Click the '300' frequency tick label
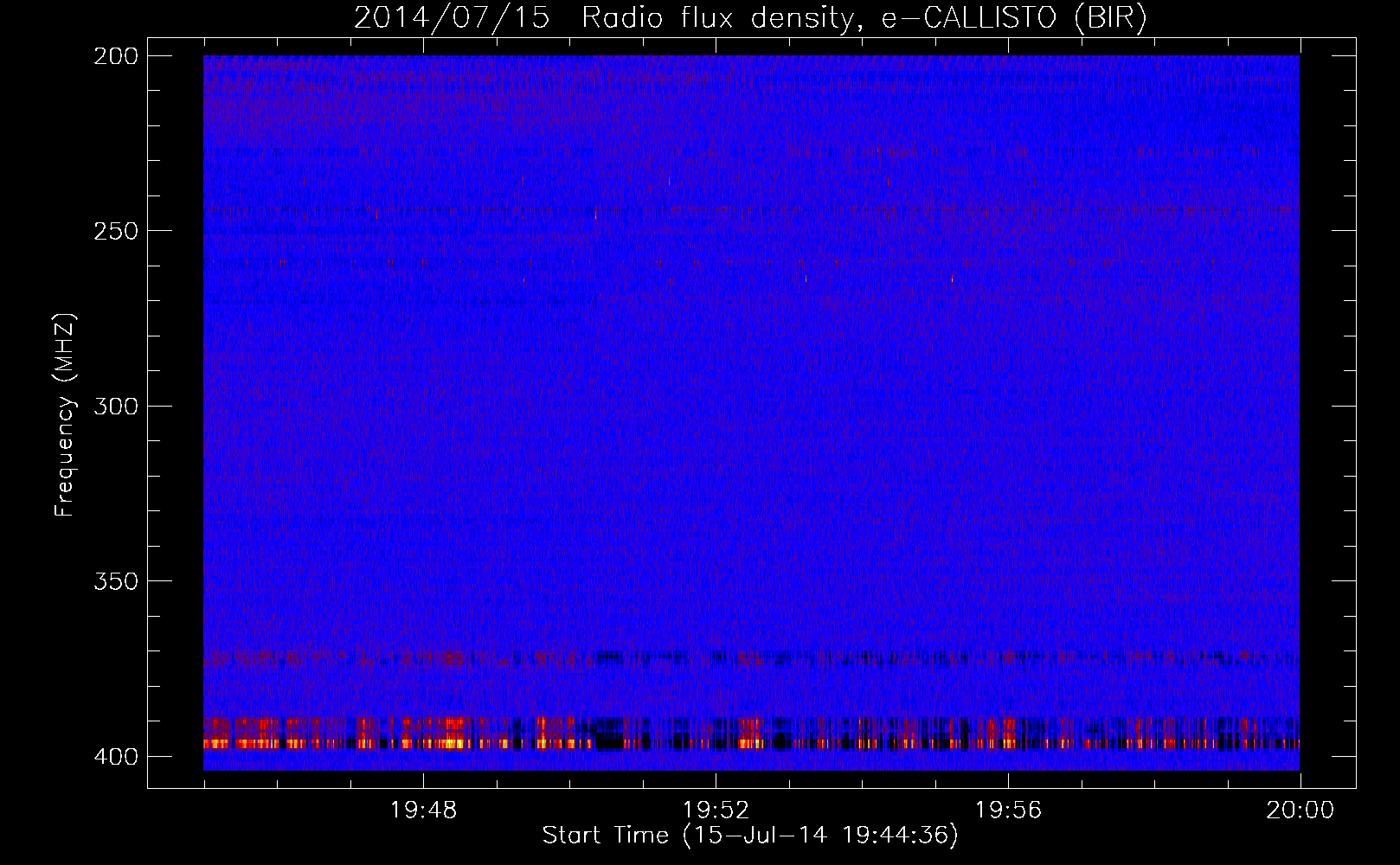Image resolution: width=1400 pixels, height=865 pixels. point(115,406)
